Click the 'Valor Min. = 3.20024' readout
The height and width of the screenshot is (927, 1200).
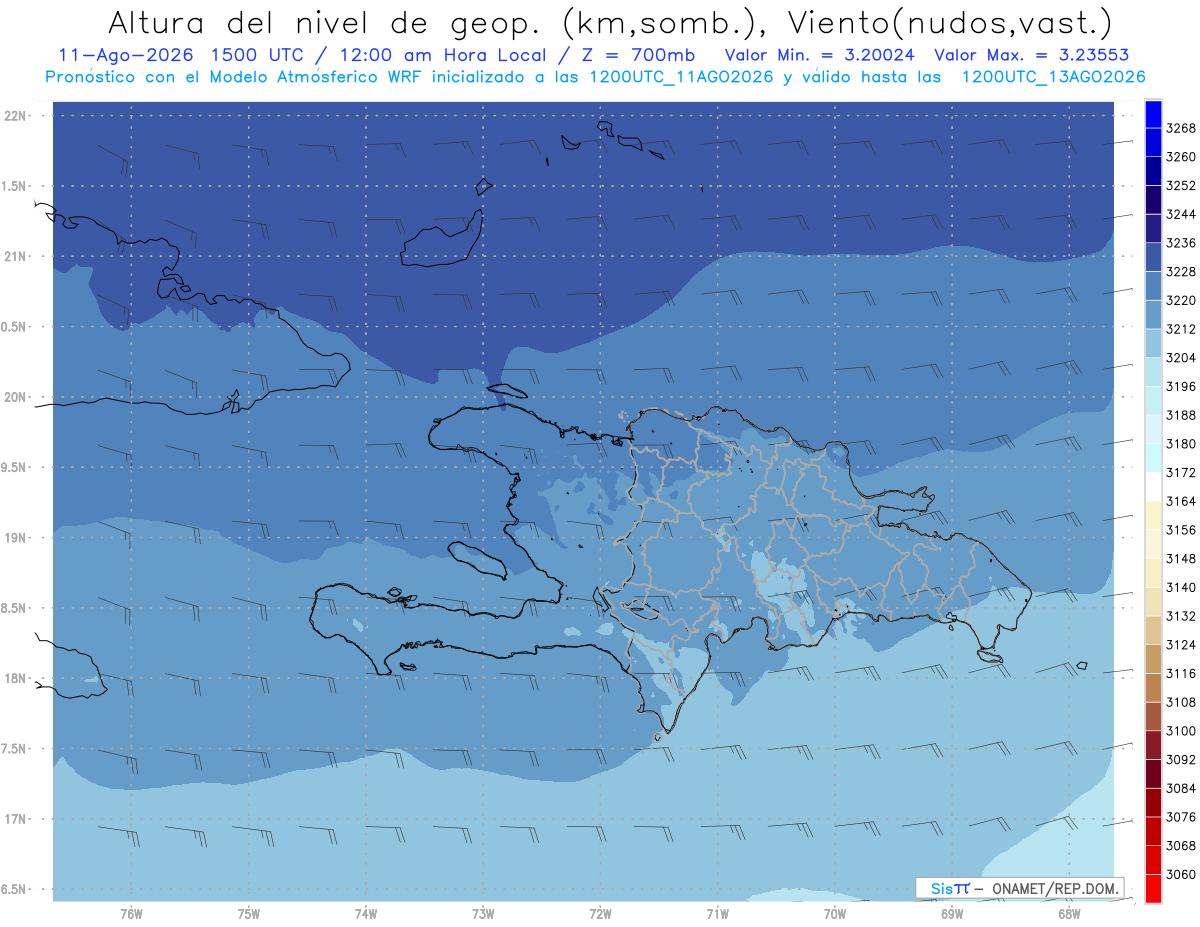[820, 56]
